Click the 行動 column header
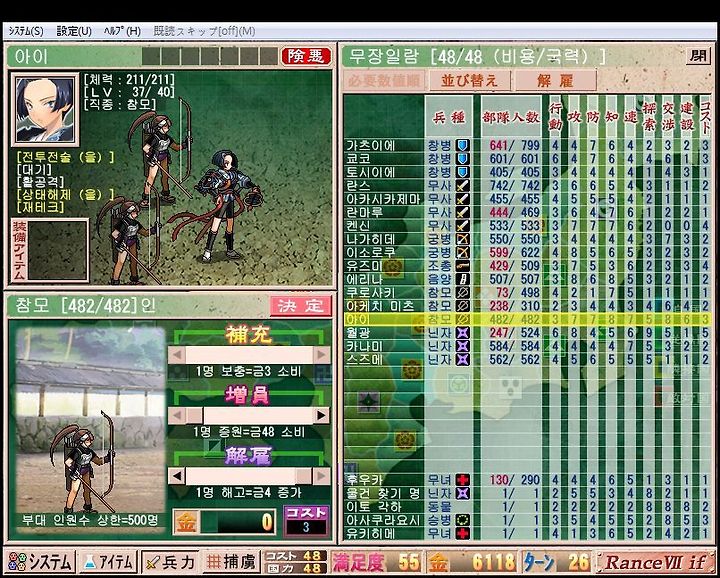The height and width of the screenshot is (578, 720). [555, 117]
